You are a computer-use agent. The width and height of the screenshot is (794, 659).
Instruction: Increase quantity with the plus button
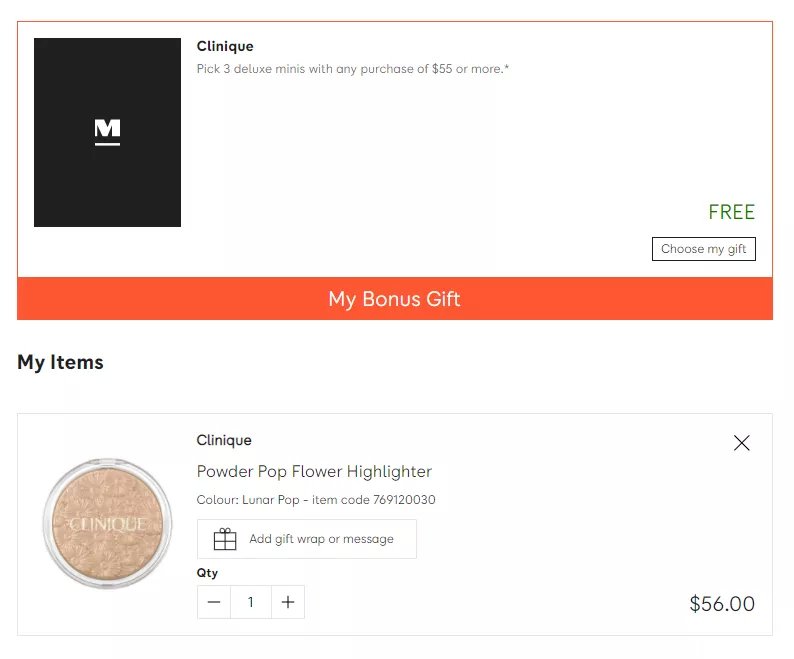click(x=288, y=602)
